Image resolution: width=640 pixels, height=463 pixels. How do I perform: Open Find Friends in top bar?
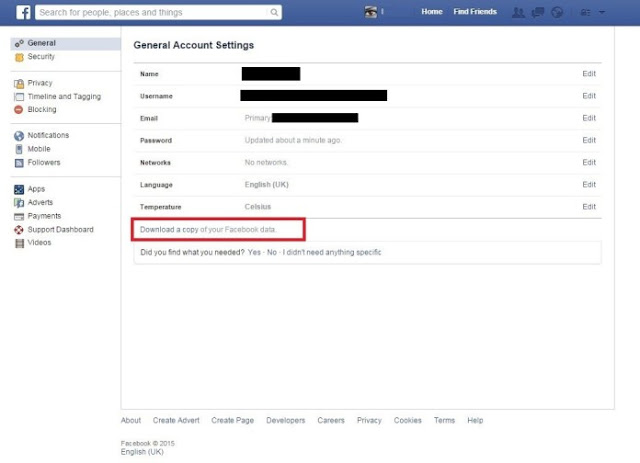coord(475,12)
